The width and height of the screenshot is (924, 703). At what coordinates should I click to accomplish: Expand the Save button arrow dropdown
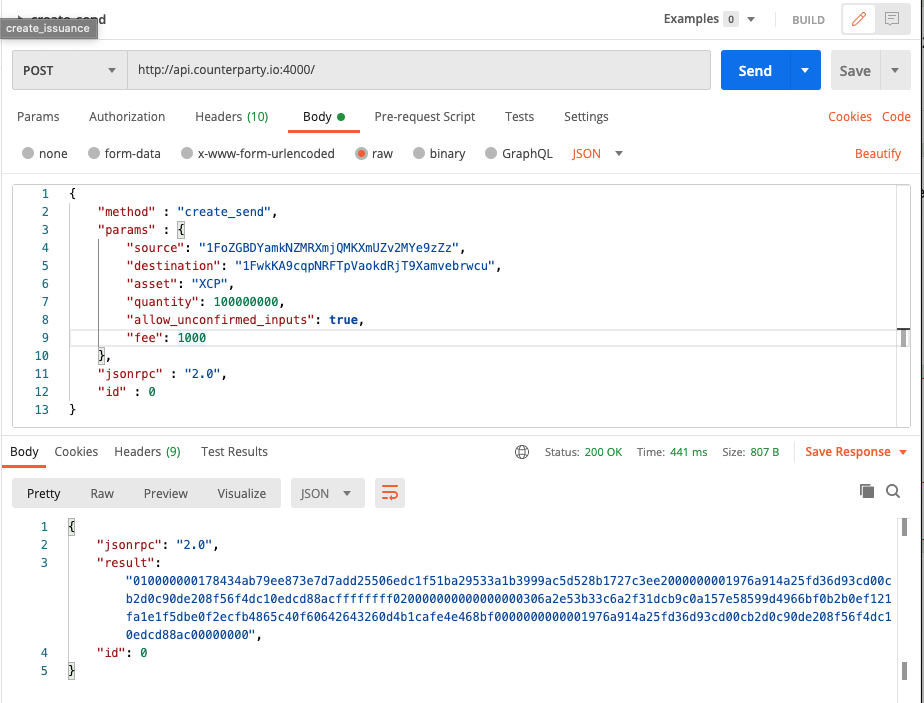coord(895,70)
